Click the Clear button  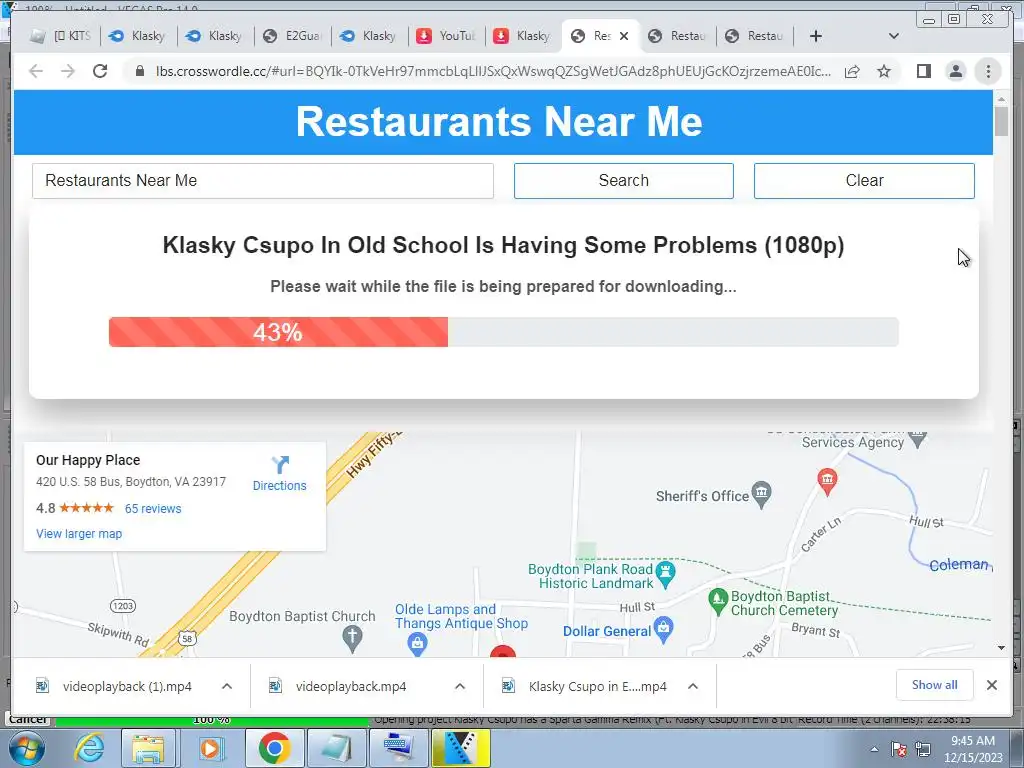[x=864, y=181]
